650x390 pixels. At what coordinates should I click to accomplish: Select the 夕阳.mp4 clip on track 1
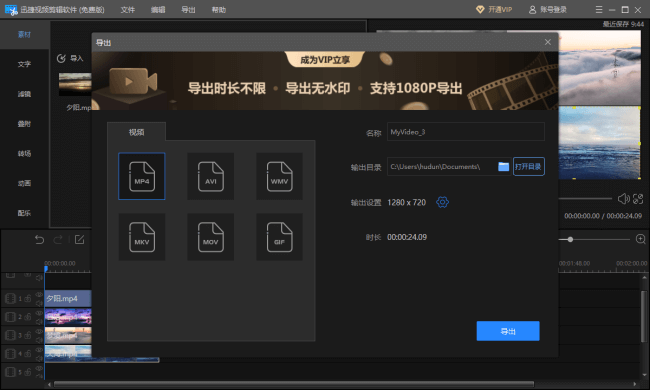coord(68,298)
